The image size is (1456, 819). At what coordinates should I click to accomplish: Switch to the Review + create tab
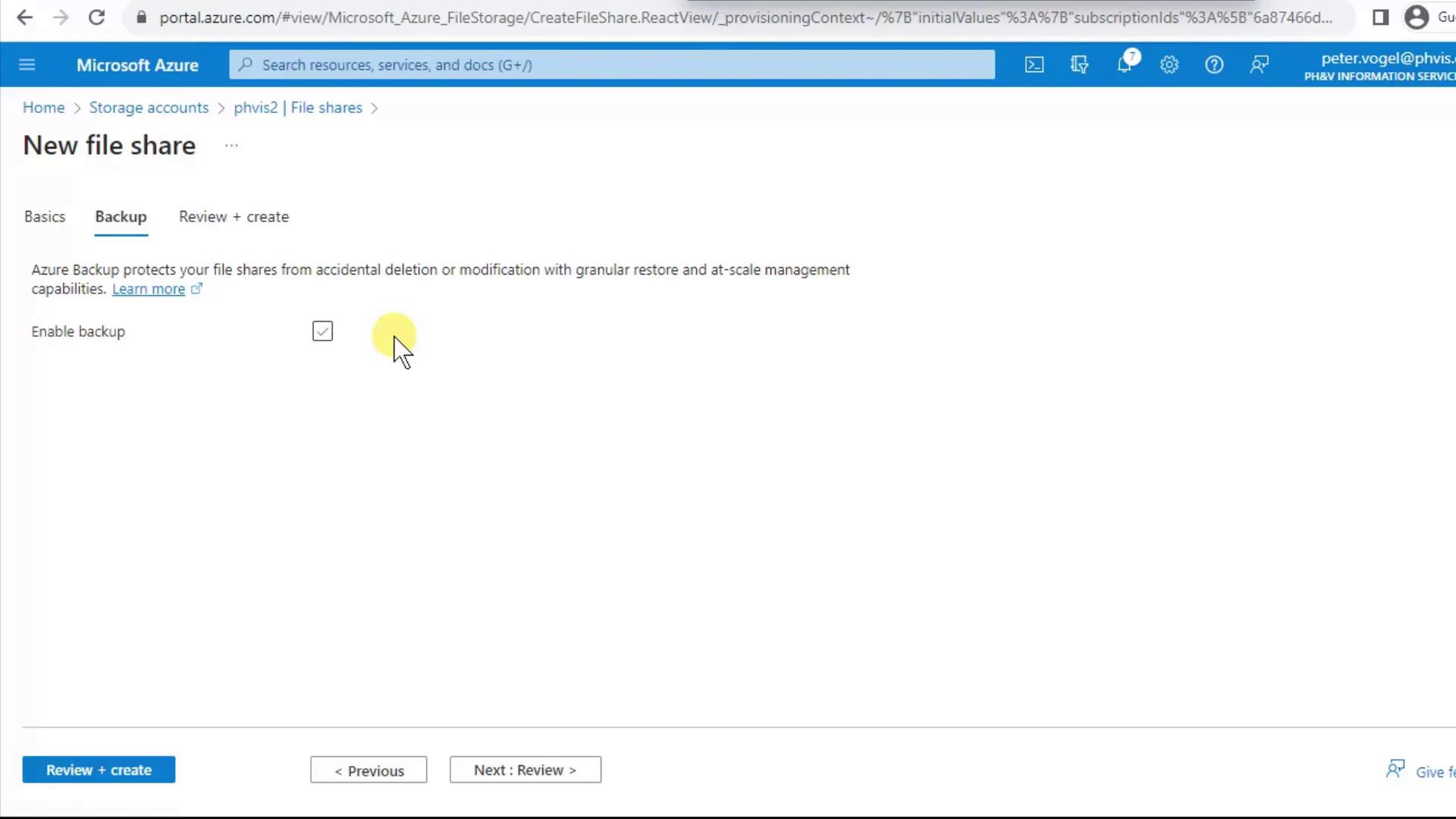point(234,217)
